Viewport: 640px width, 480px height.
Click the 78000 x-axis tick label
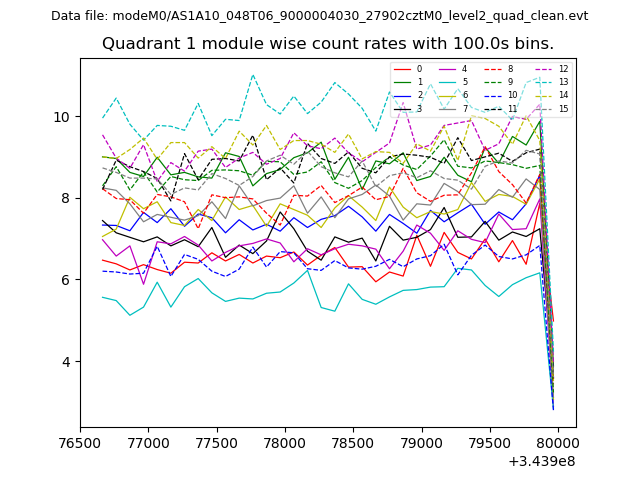285,441
